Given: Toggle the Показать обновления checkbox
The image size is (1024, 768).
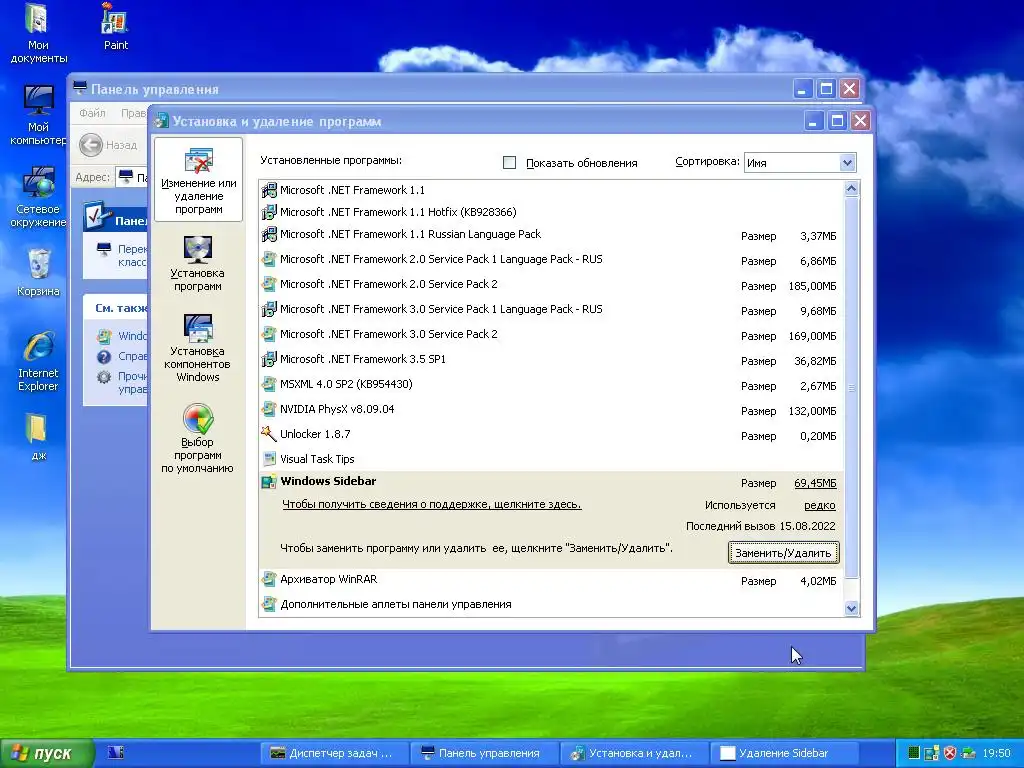Looking at the screenshot, I should [x=509, y=163].
